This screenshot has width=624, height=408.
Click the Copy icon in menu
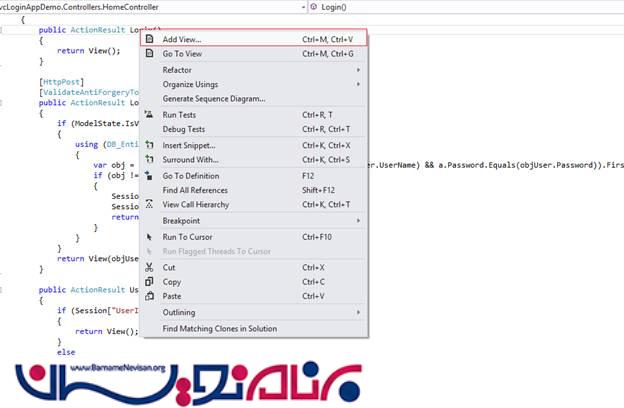(x=150, y=282)
